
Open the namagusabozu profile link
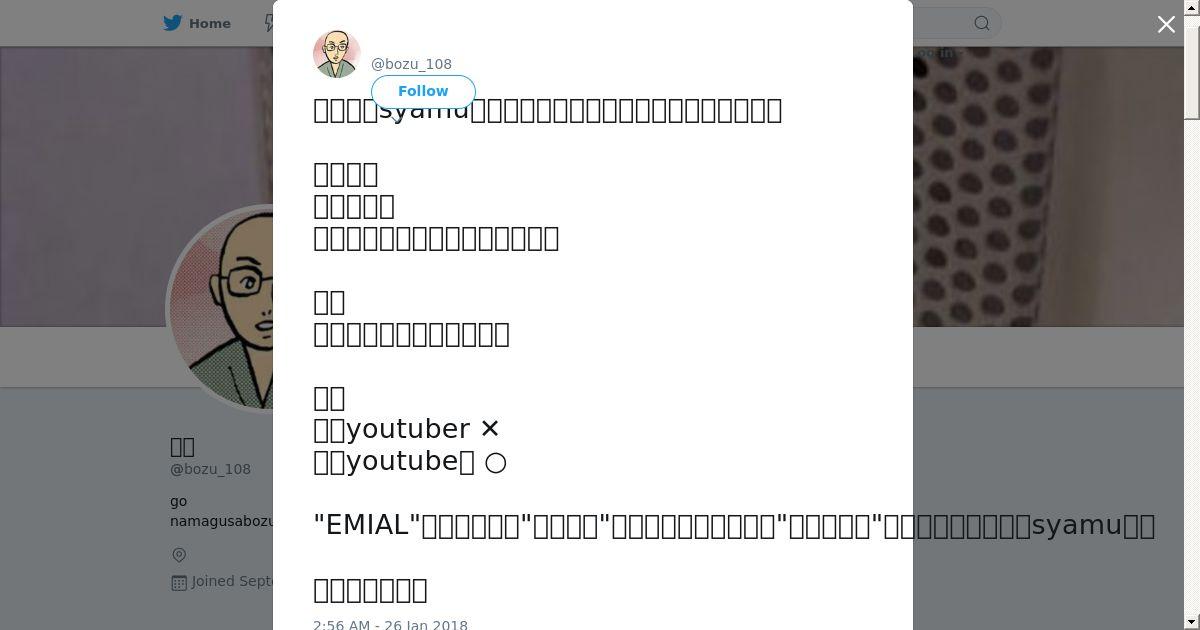[x=221, y=521]
